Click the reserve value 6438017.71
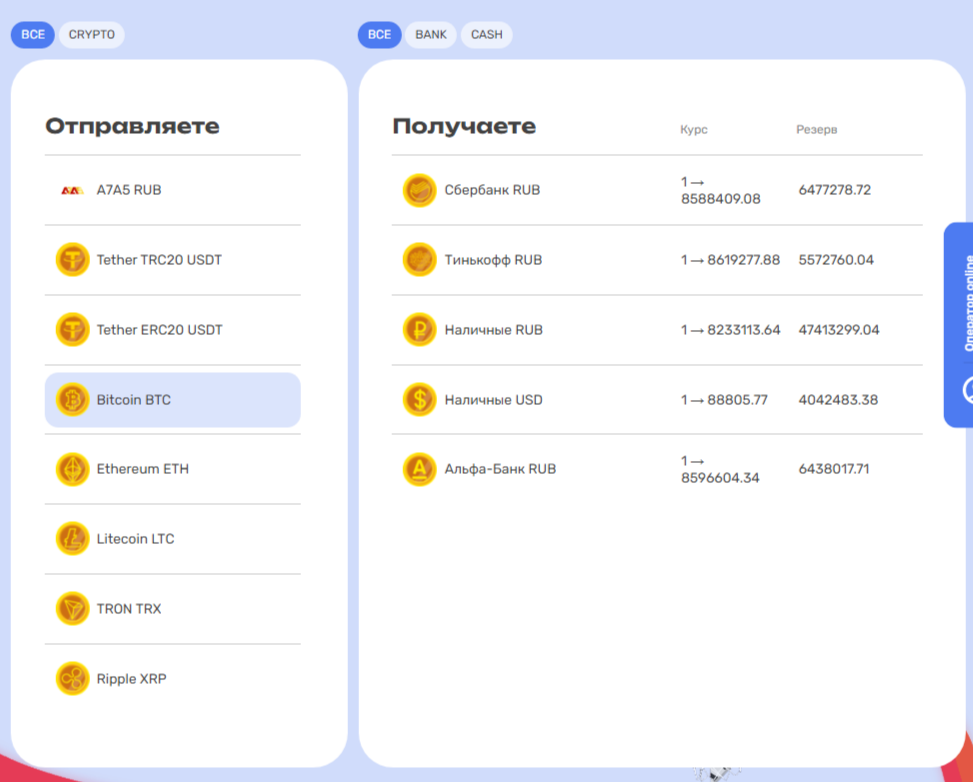 pyautogui.click(x=833, y=469)
